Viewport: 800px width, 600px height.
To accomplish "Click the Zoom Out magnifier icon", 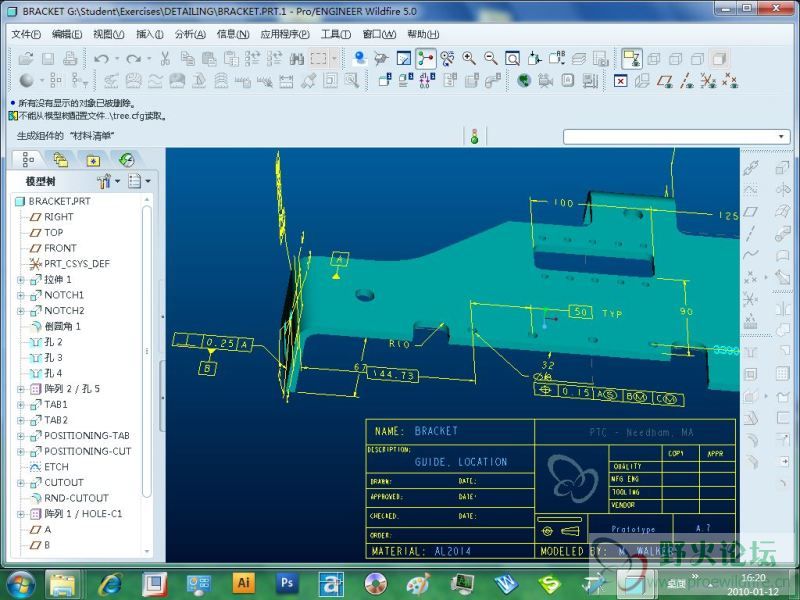I will tap(491, 59).
